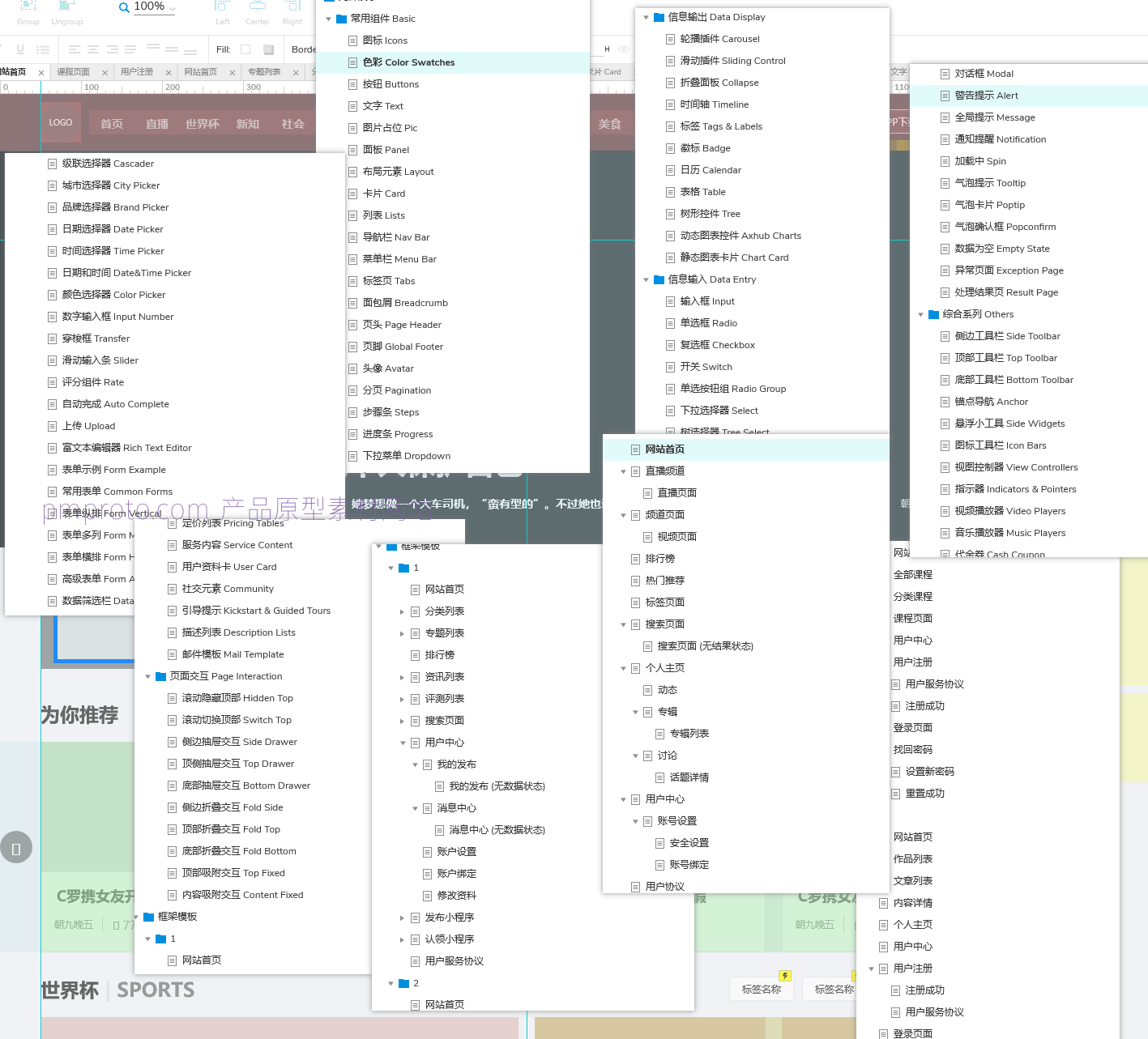Collapse the 综合系列 Others folder
The width and height of the screenshot is (1148, 1039).
[921, 314]
